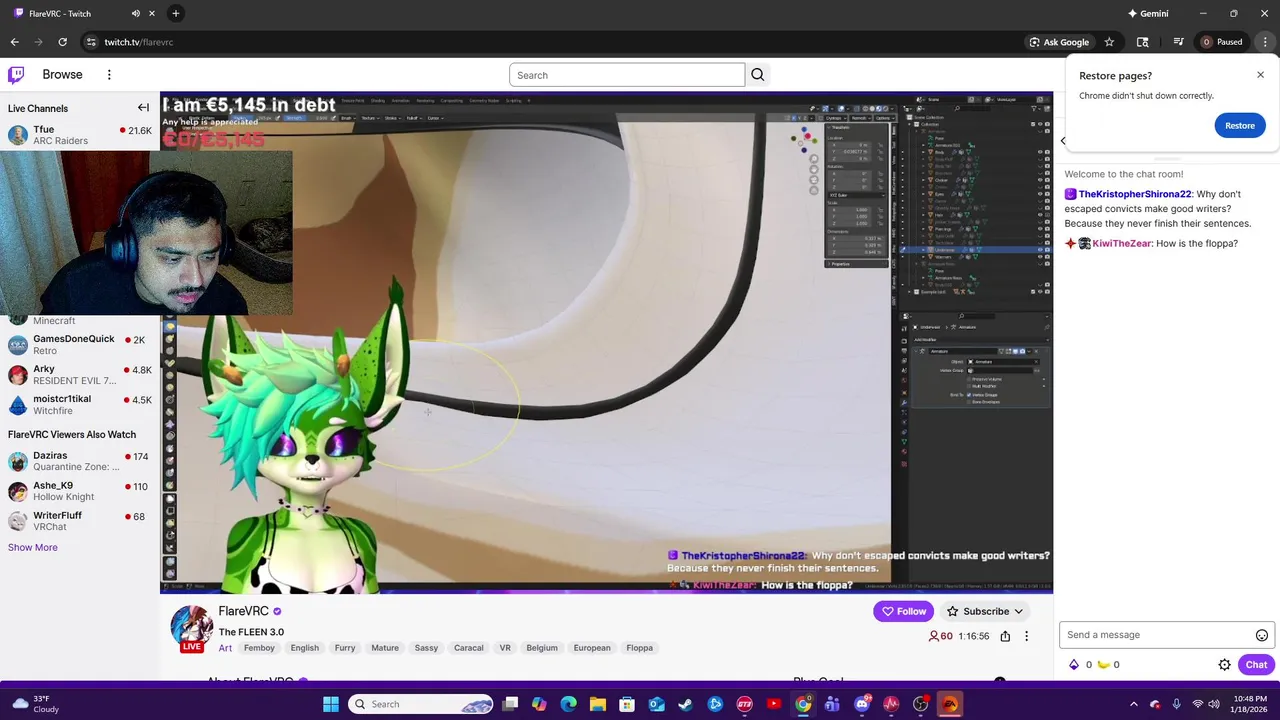
Task: Open the Browse page
Action: 62,75
